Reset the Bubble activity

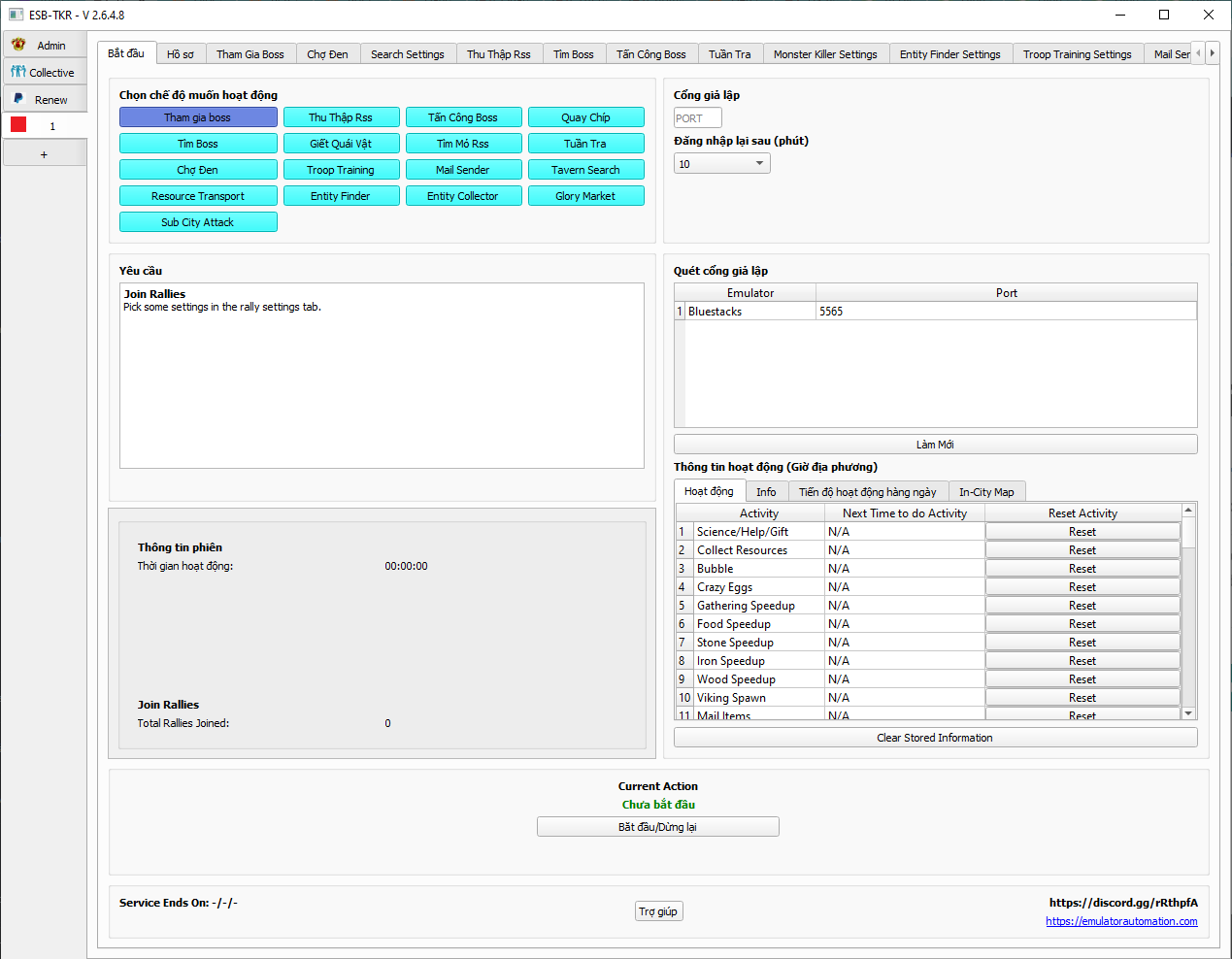point(1082,569)
